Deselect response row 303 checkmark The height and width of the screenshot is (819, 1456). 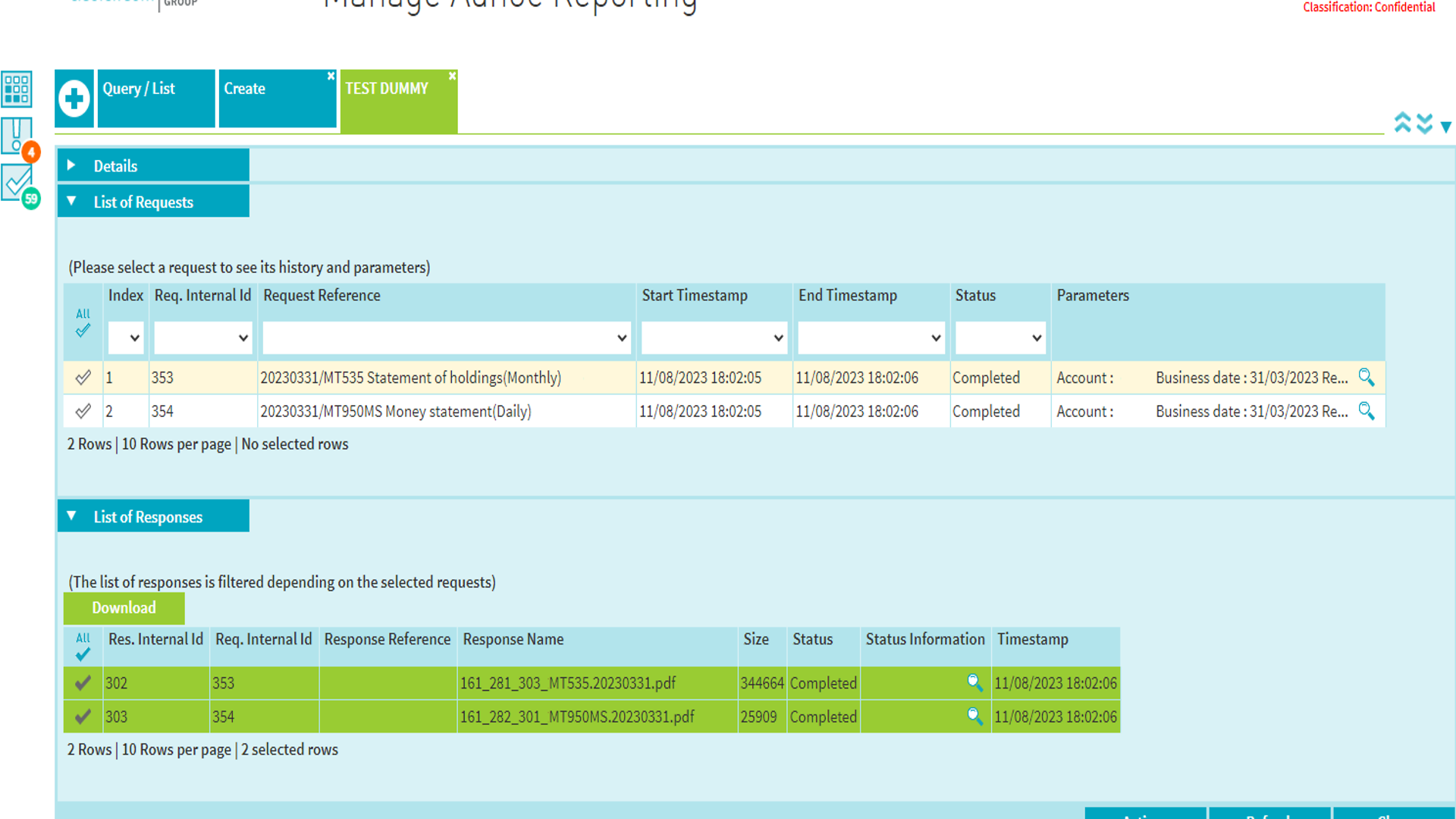[x=83, y=716]
